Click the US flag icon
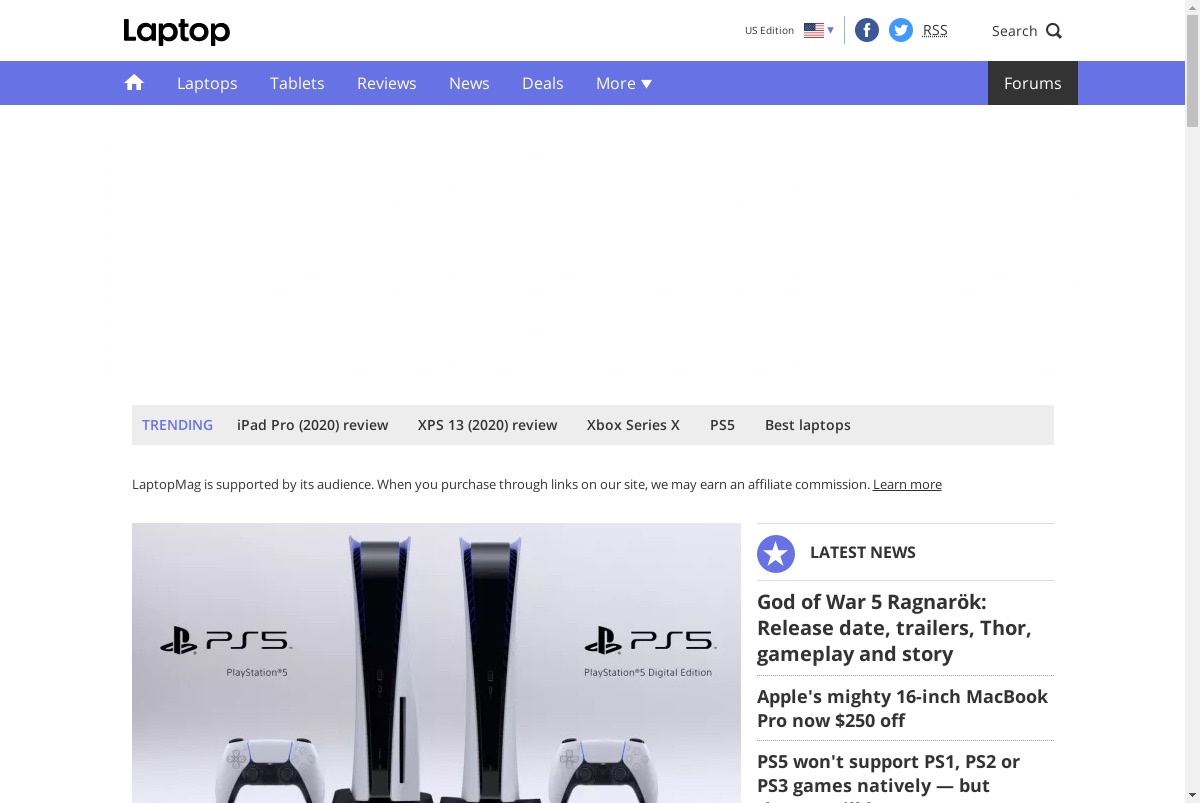Image resolution: width=1200 pixels, height=803 pixels. coord(814,30)
